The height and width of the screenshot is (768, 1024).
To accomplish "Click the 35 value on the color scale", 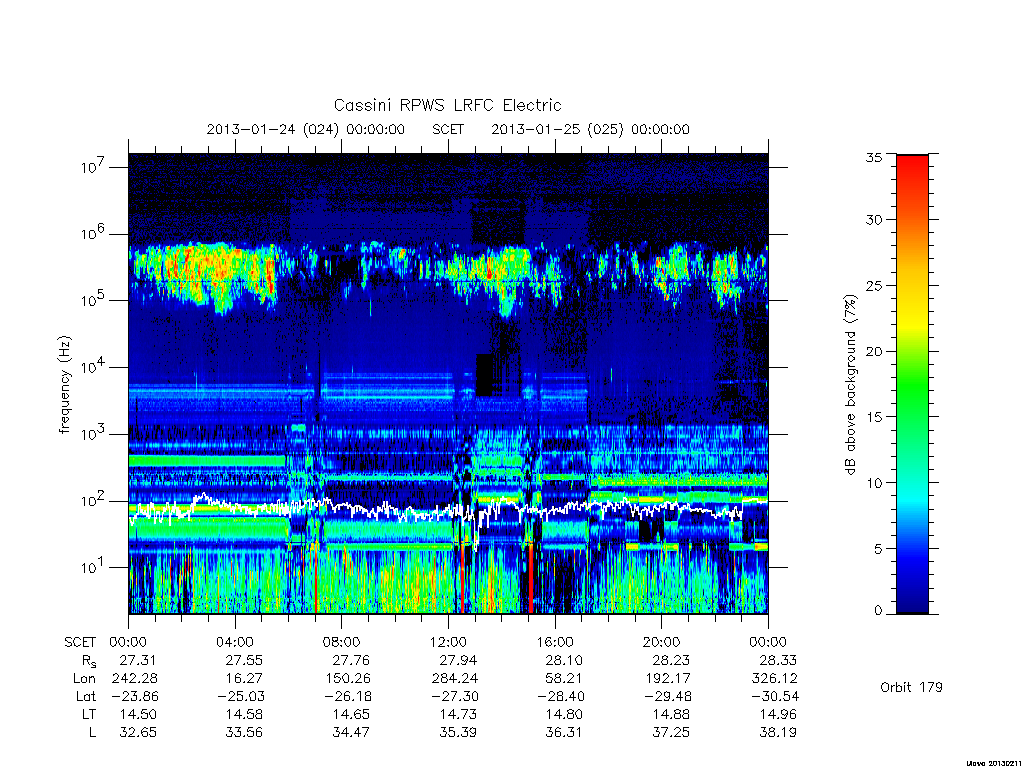I will (873, 157).
